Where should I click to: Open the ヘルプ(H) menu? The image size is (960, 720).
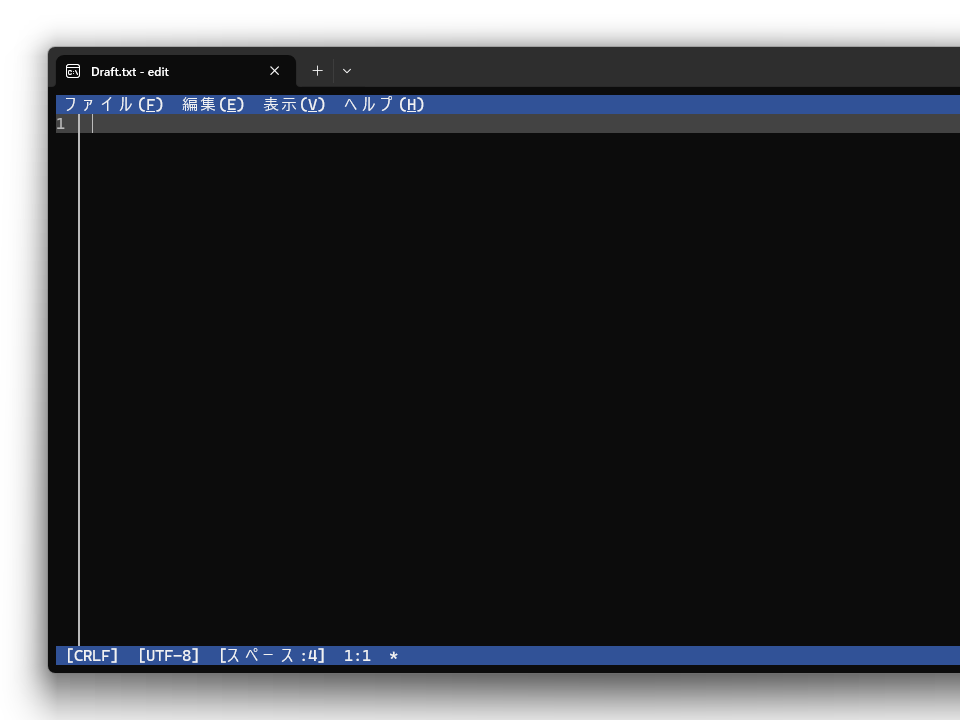383,104
